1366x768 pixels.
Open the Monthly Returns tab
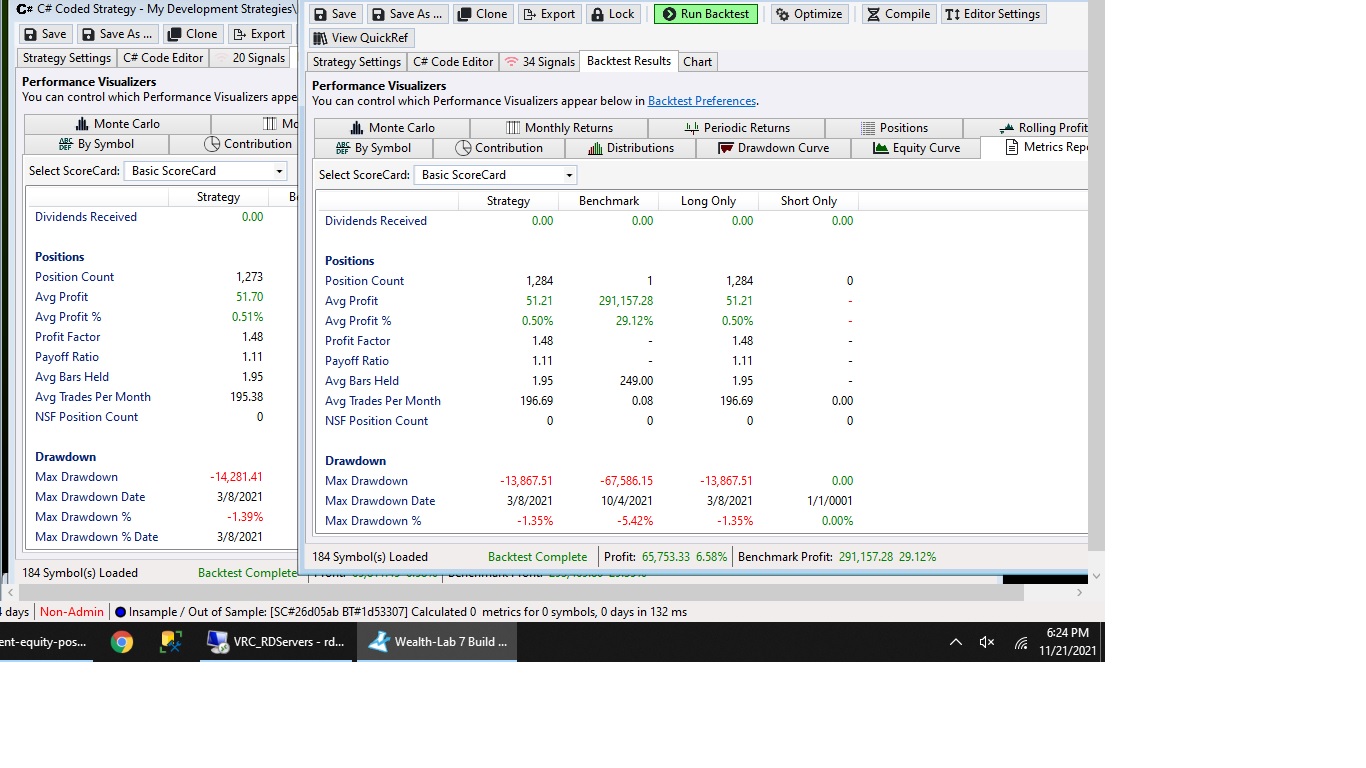(559, 128)
